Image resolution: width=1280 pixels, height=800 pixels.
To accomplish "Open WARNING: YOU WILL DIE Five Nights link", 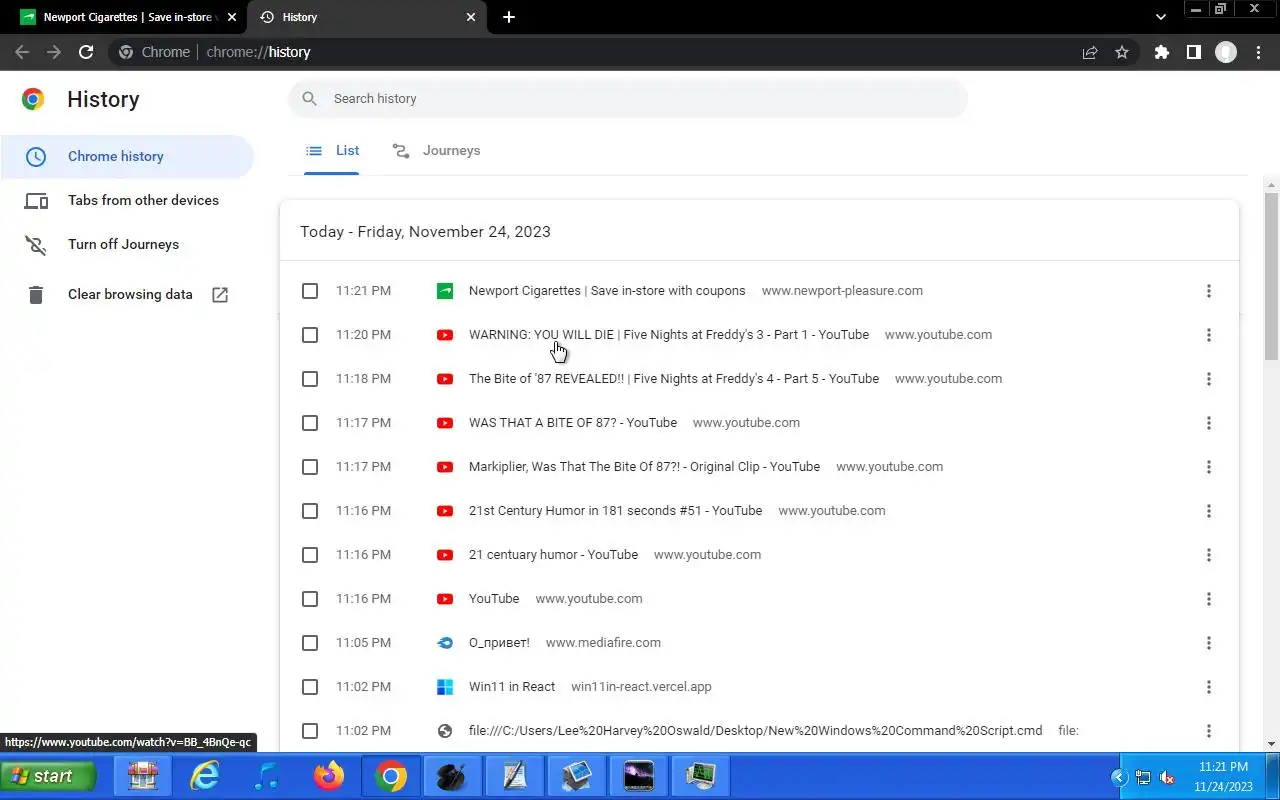I will (x=669, y=335).
